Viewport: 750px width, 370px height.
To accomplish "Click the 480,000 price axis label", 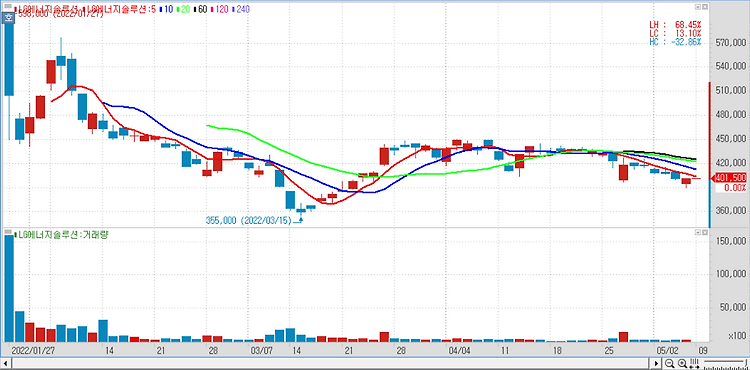I will point(731,115).
